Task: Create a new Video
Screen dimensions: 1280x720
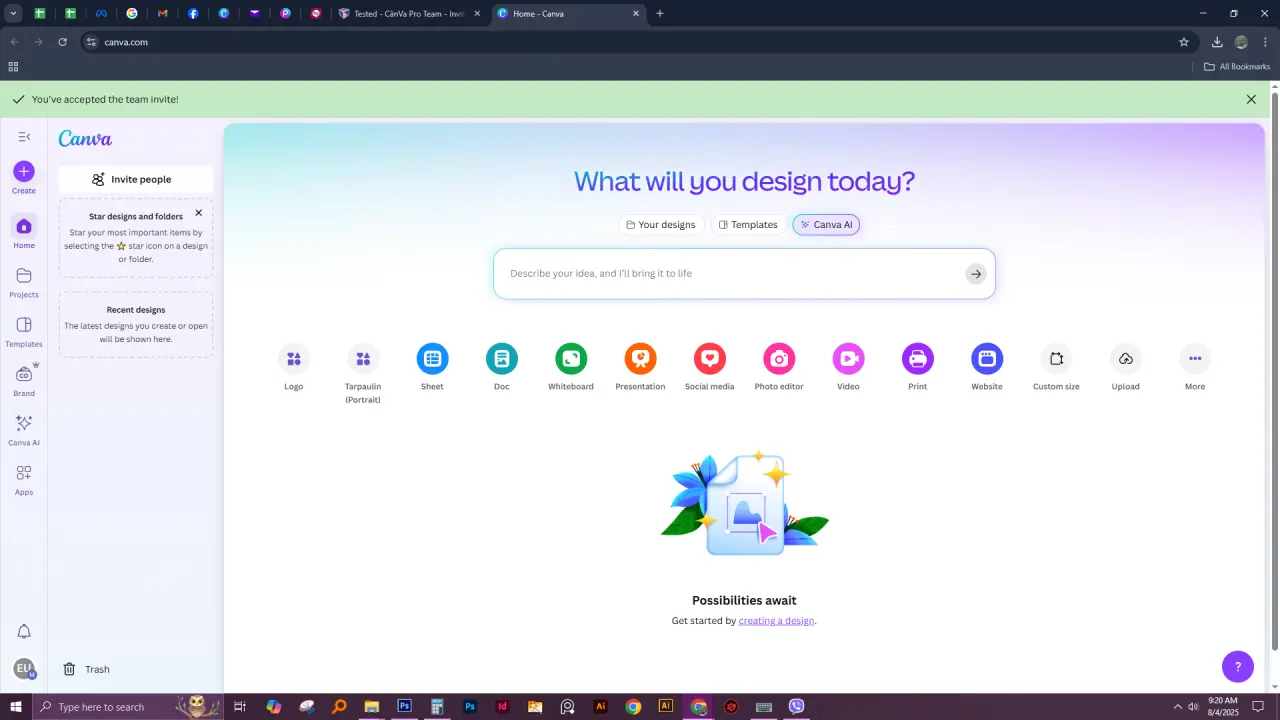Action: 848,367
